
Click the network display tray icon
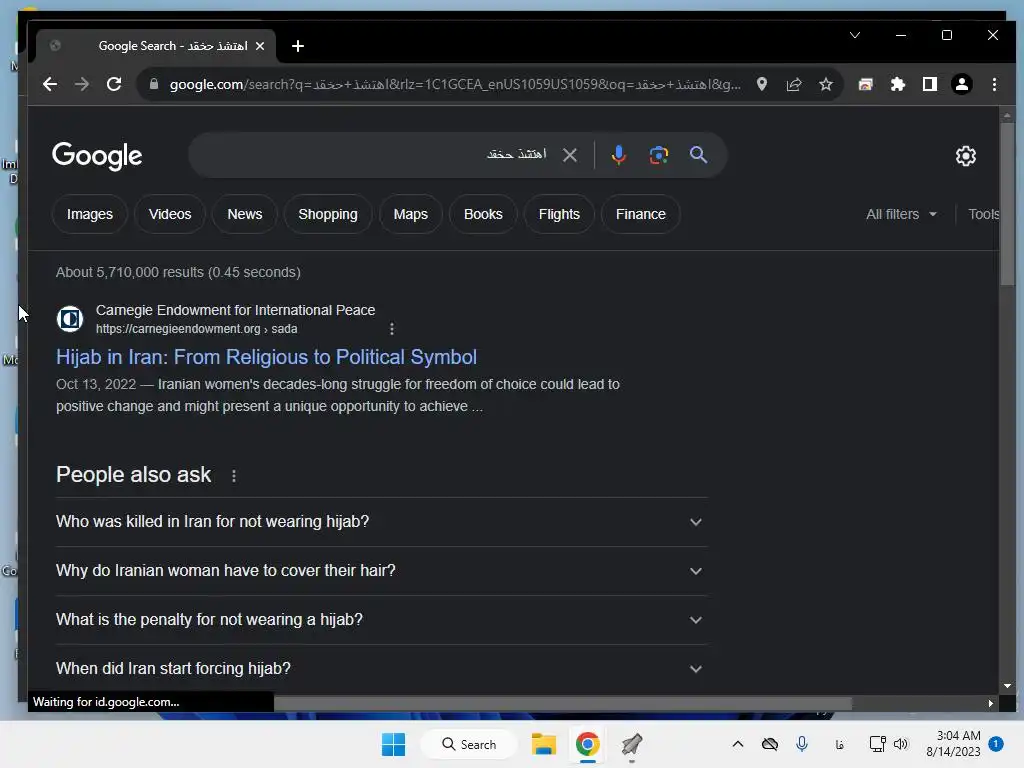[x=877, y=744]
